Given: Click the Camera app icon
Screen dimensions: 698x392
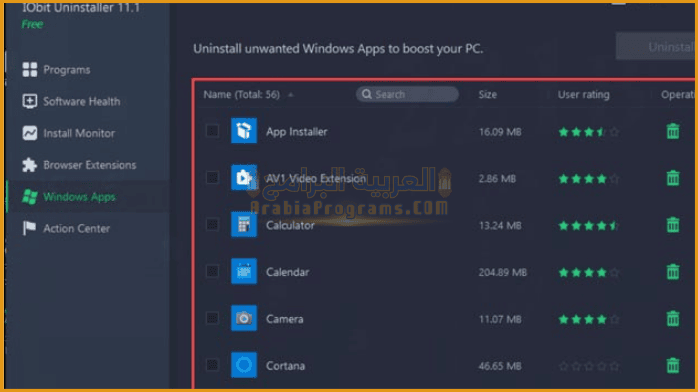Looking at the screenshot, I should point(243,318).
